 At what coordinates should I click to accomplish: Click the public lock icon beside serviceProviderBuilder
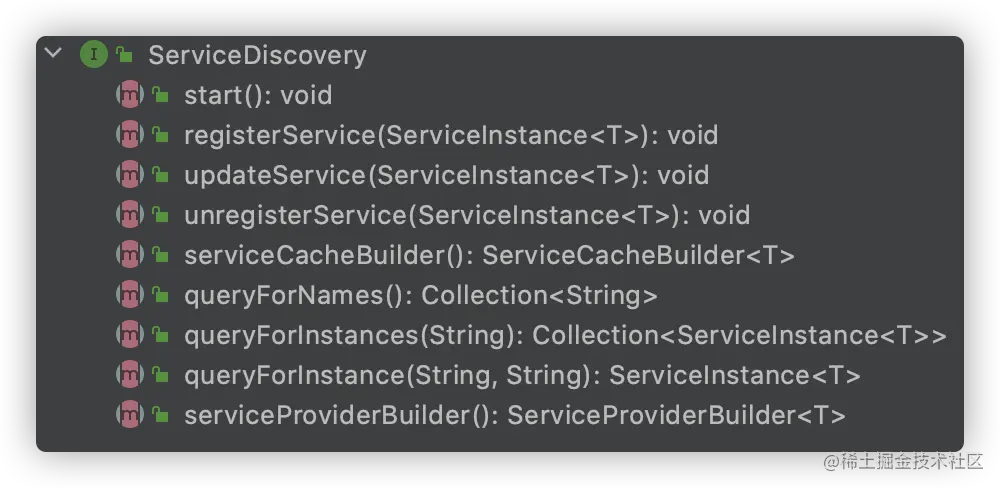coord(160,415)
